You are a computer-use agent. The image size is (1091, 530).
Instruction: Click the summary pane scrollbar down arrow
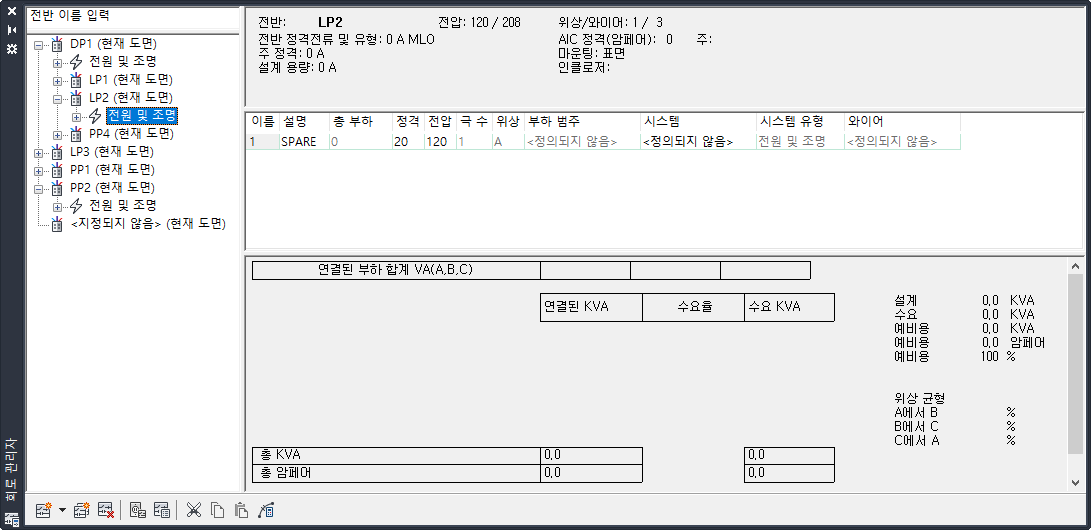[x=1075, y=482]
